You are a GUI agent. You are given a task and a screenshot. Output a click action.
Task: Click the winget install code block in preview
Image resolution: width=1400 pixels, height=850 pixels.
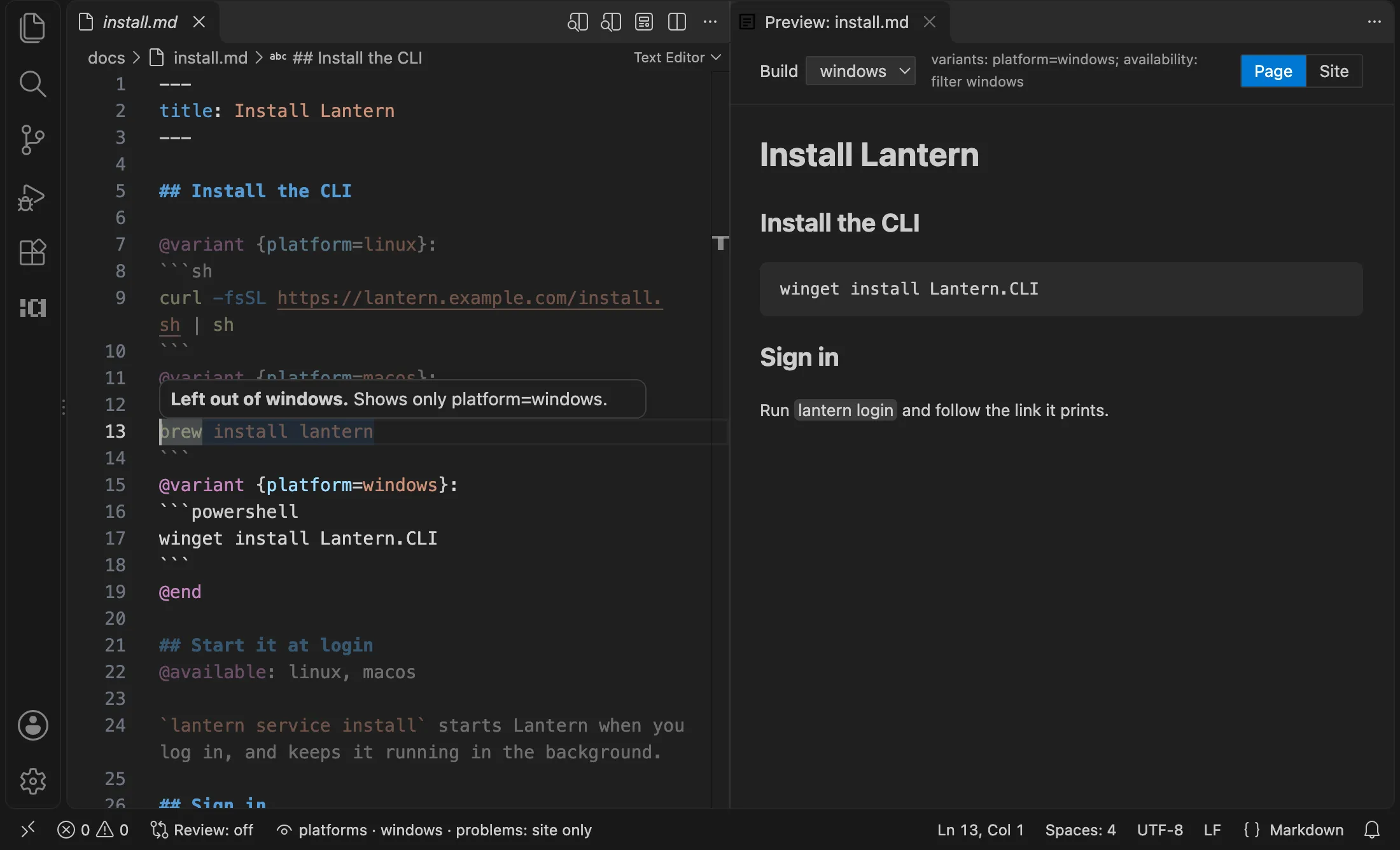coord(1061,289)
